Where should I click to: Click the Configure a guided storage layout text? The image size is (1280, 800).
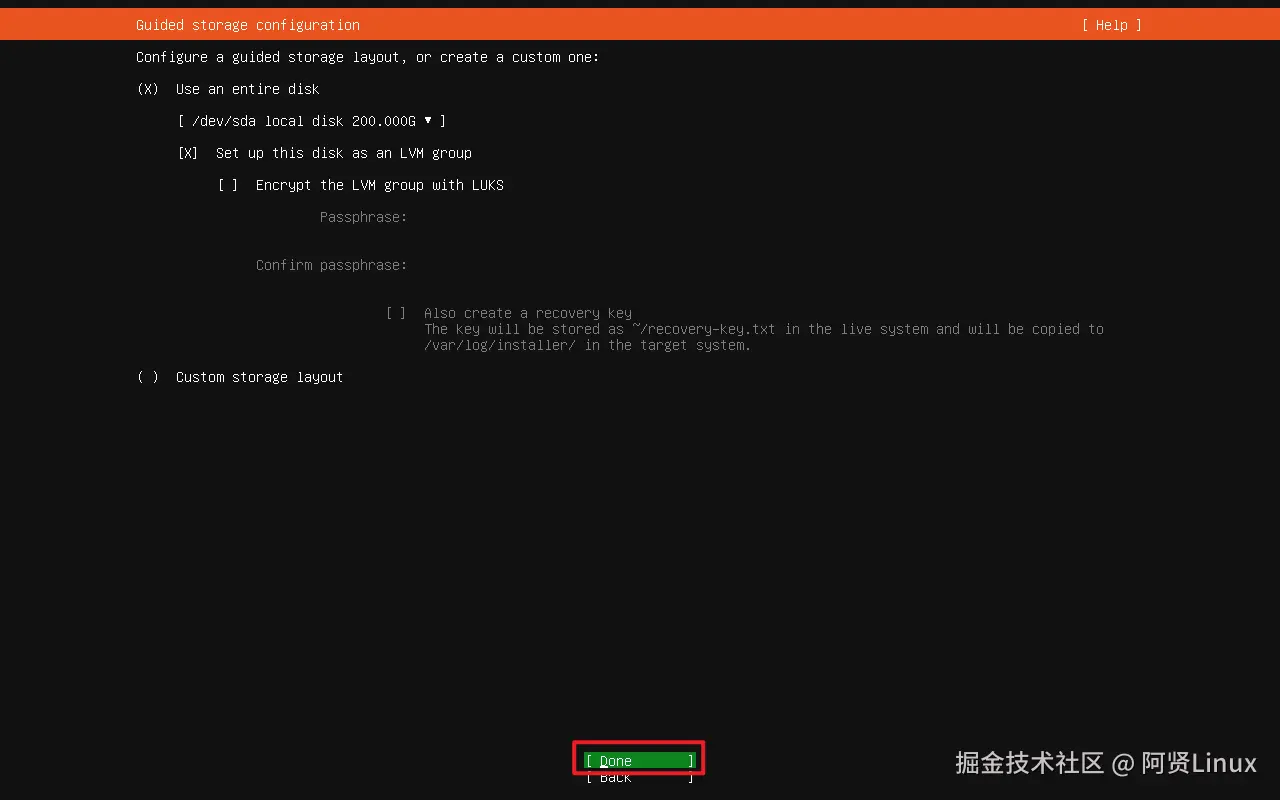pos(368,57)
